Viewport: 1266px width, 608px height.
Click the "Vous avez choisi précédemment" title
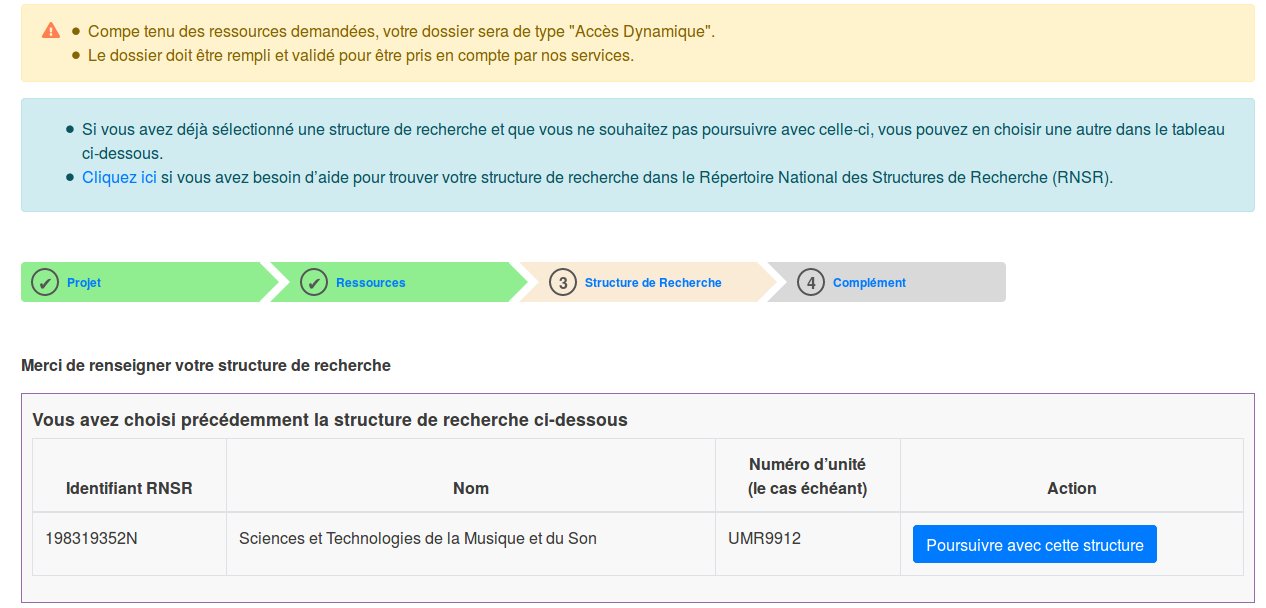click(330, 420)
